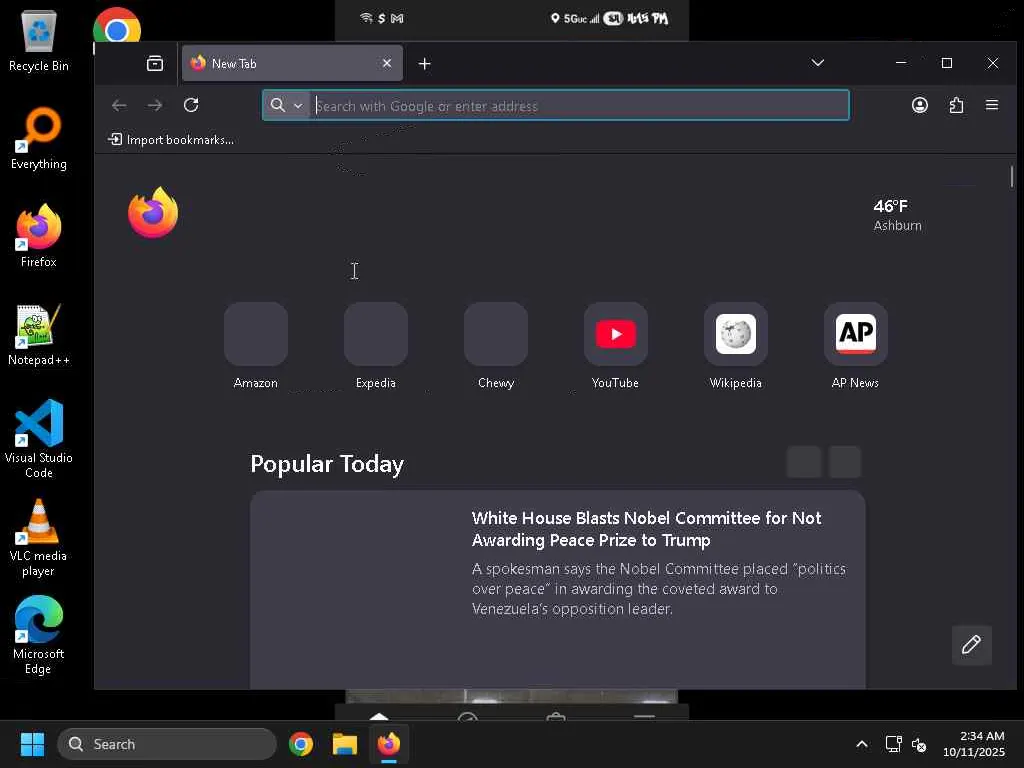Screen dimensions: 1024x768
Task: Open File Explorer from the taskbar
Action: (344, 744)
